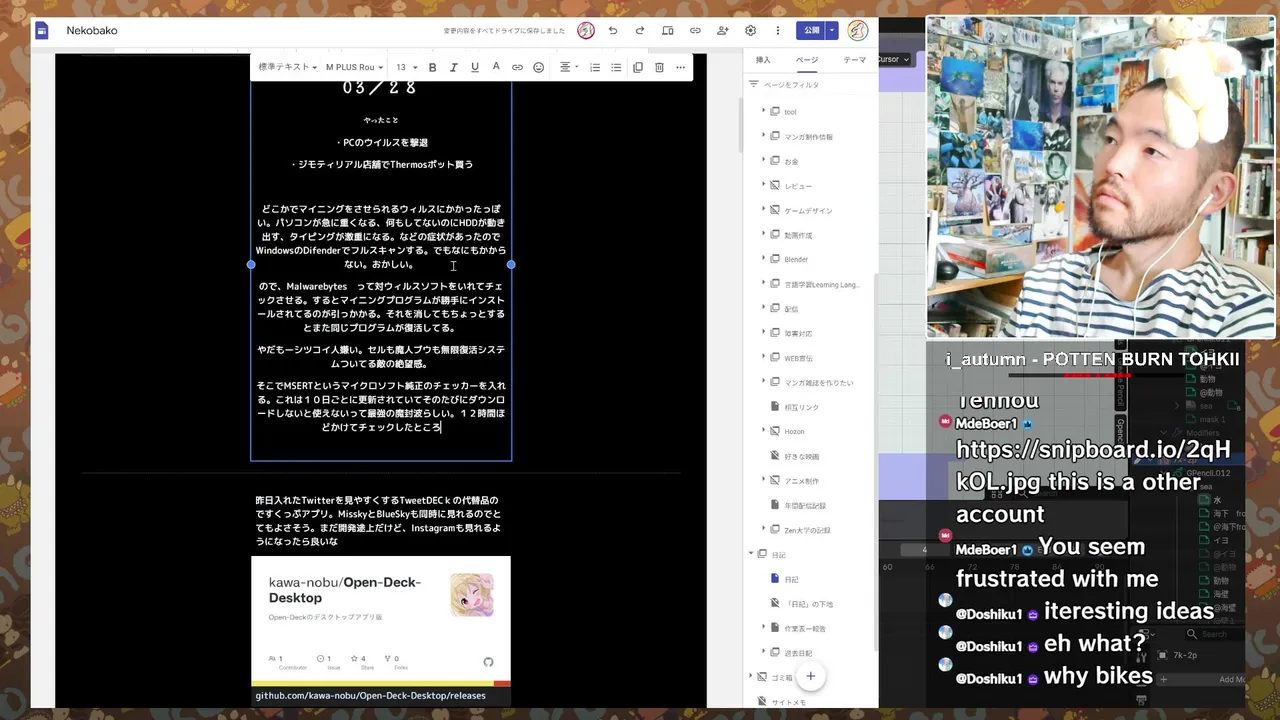Select the Zen大学の記録 page
This screenshot has height=720, width=1280.
point(807,530)
